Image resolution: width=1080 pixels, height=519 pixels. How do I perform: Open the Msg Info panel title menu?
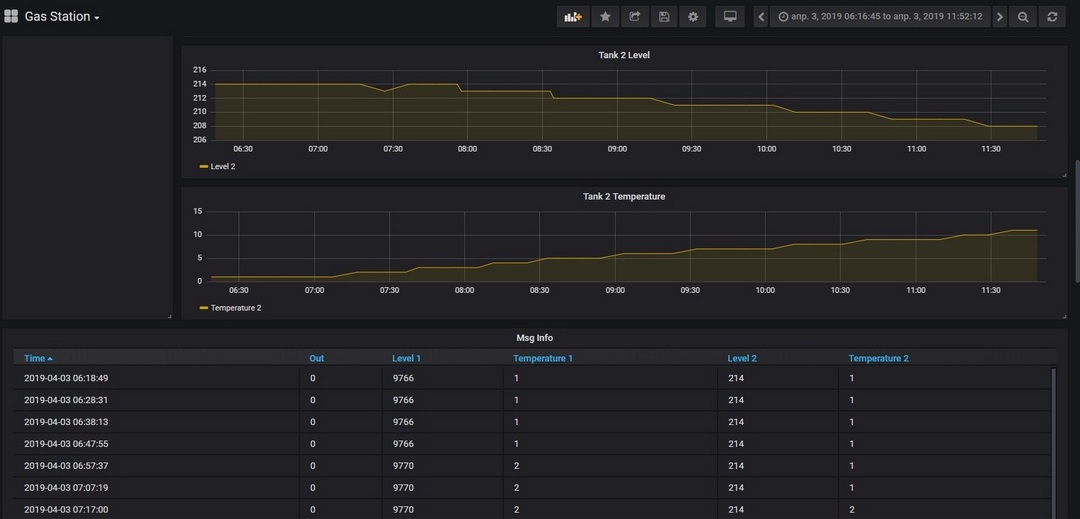tap(534, 338)
